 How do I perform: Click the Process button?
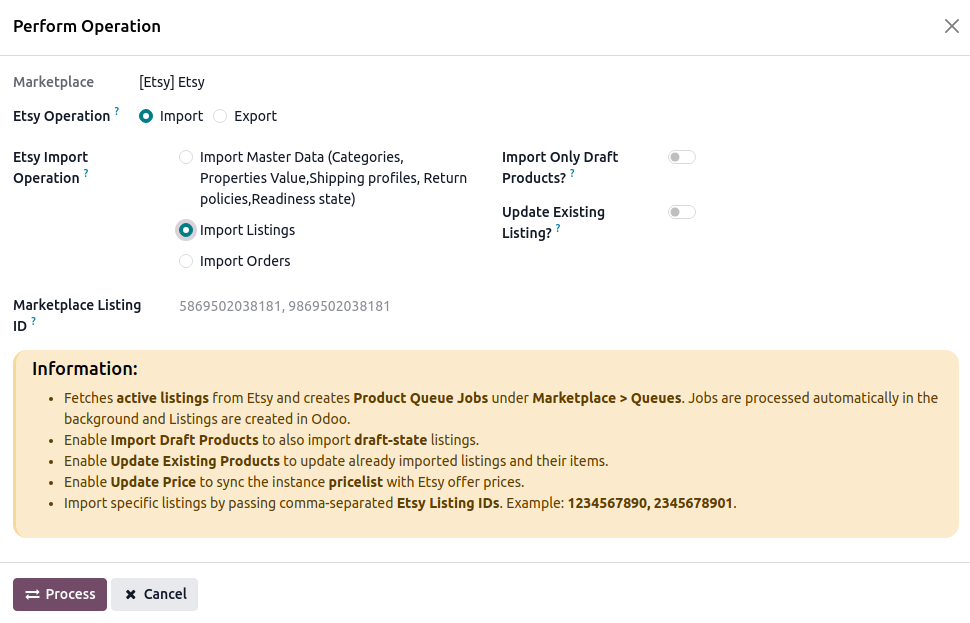click(60, 595)
